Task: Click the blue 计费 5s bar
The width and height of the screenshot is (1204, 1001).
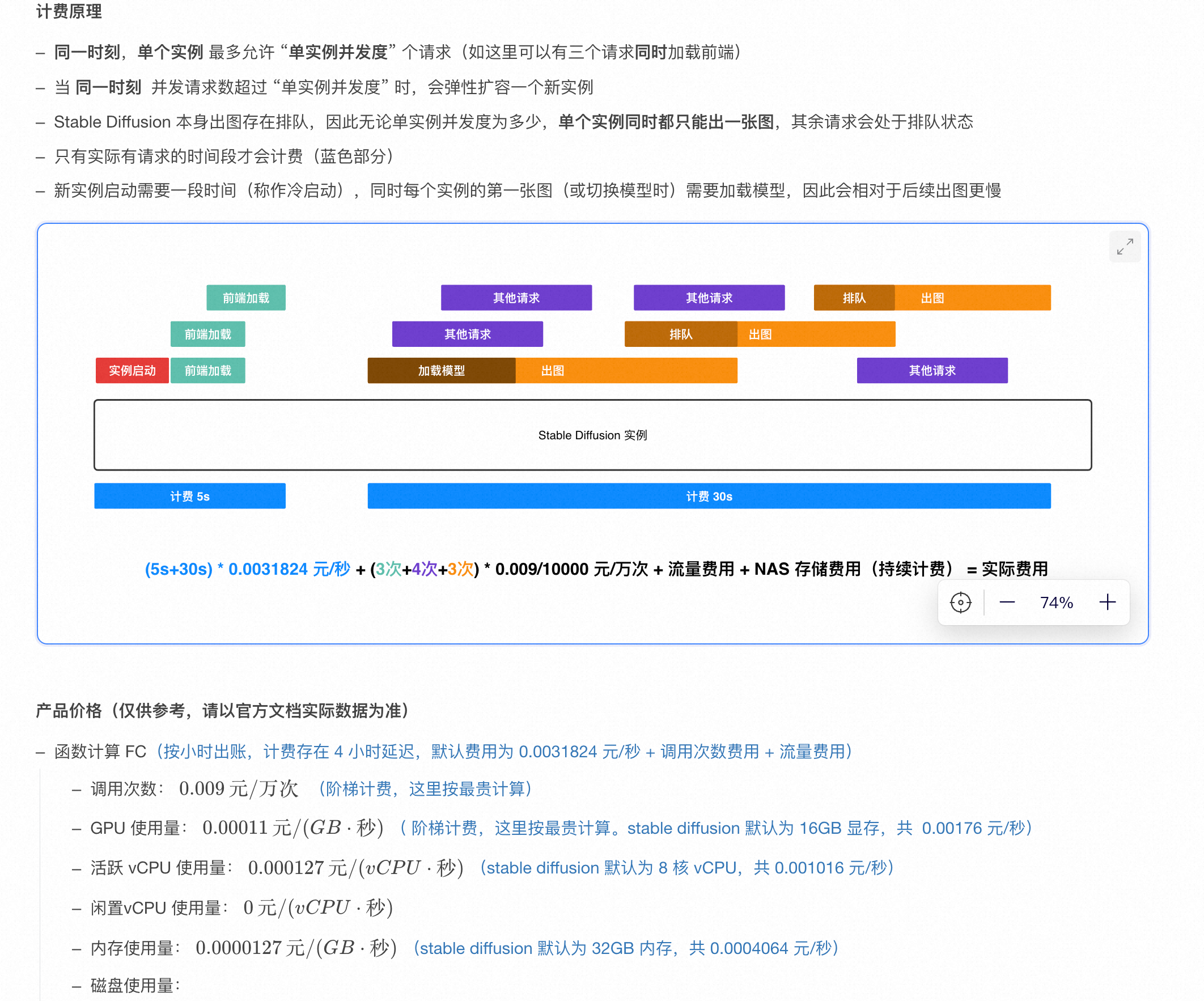Action: tap(190, 496)
